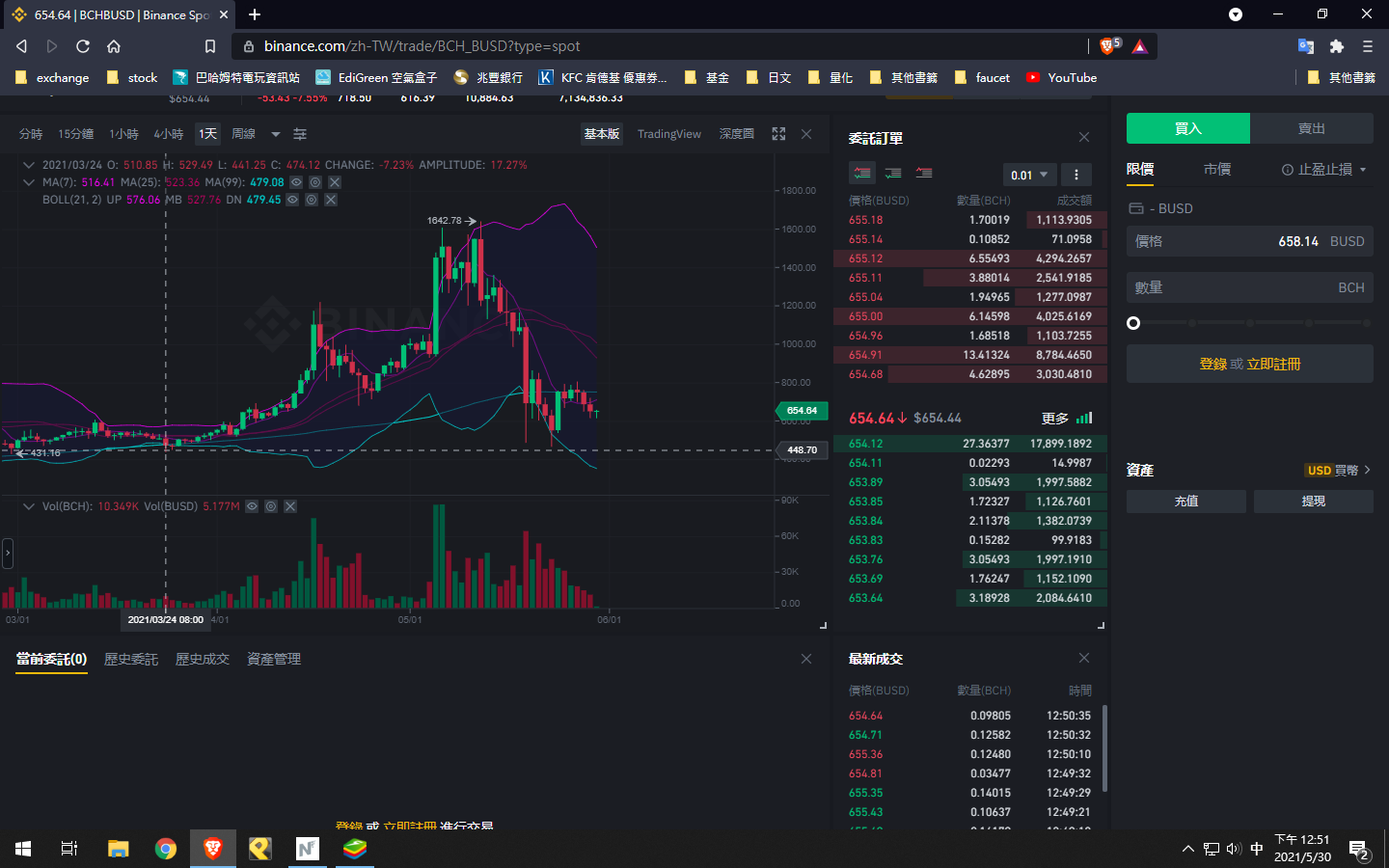Switch chart to 深度圖 depth view

pyautogui.click(x=737, y=134)
